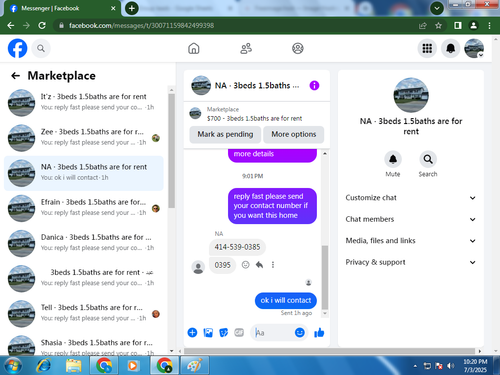Share this page from the address bar
This screenshot has width=500, height=375.
coord(423,25)
